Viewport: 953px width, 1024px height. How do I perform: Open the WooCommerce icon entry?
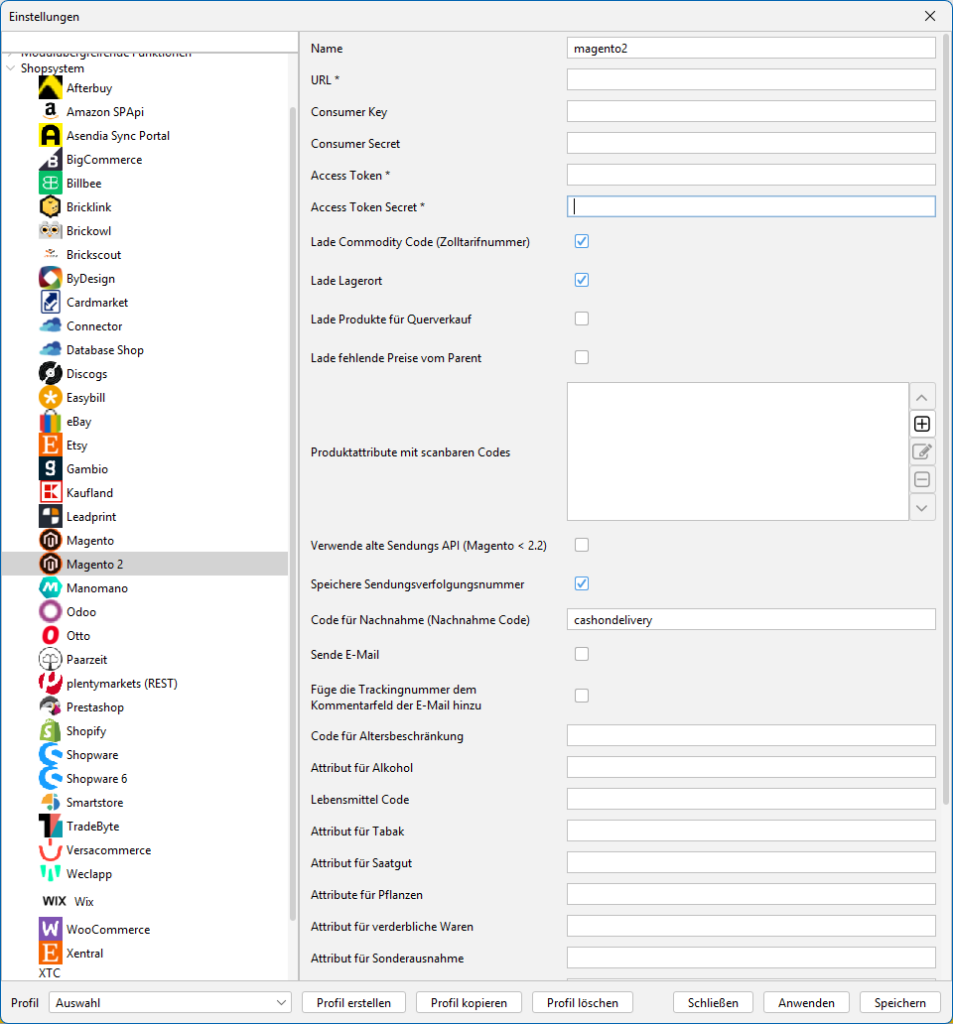click(x=51, y=929)
